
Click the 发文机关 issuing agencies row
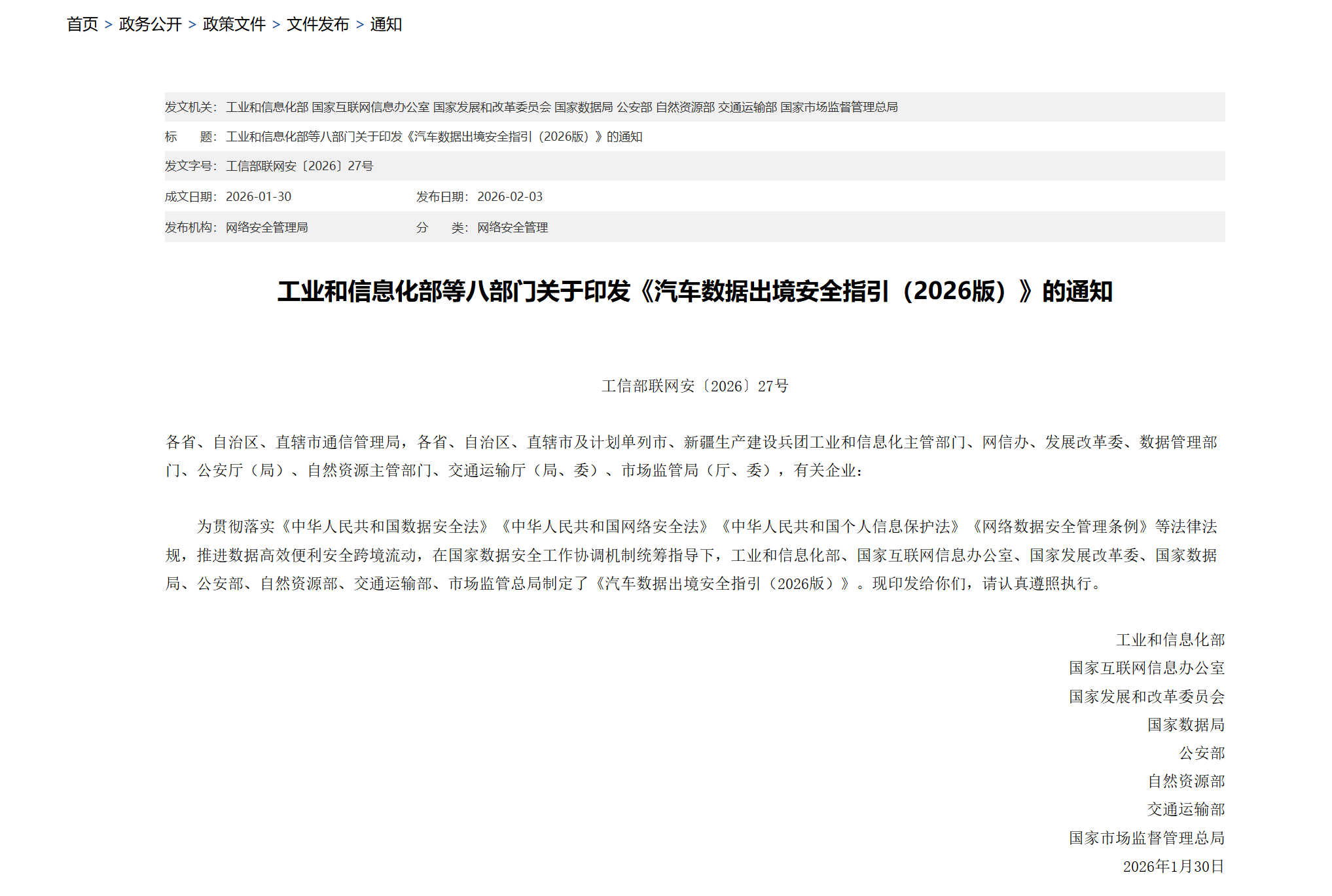coord(561,107)
